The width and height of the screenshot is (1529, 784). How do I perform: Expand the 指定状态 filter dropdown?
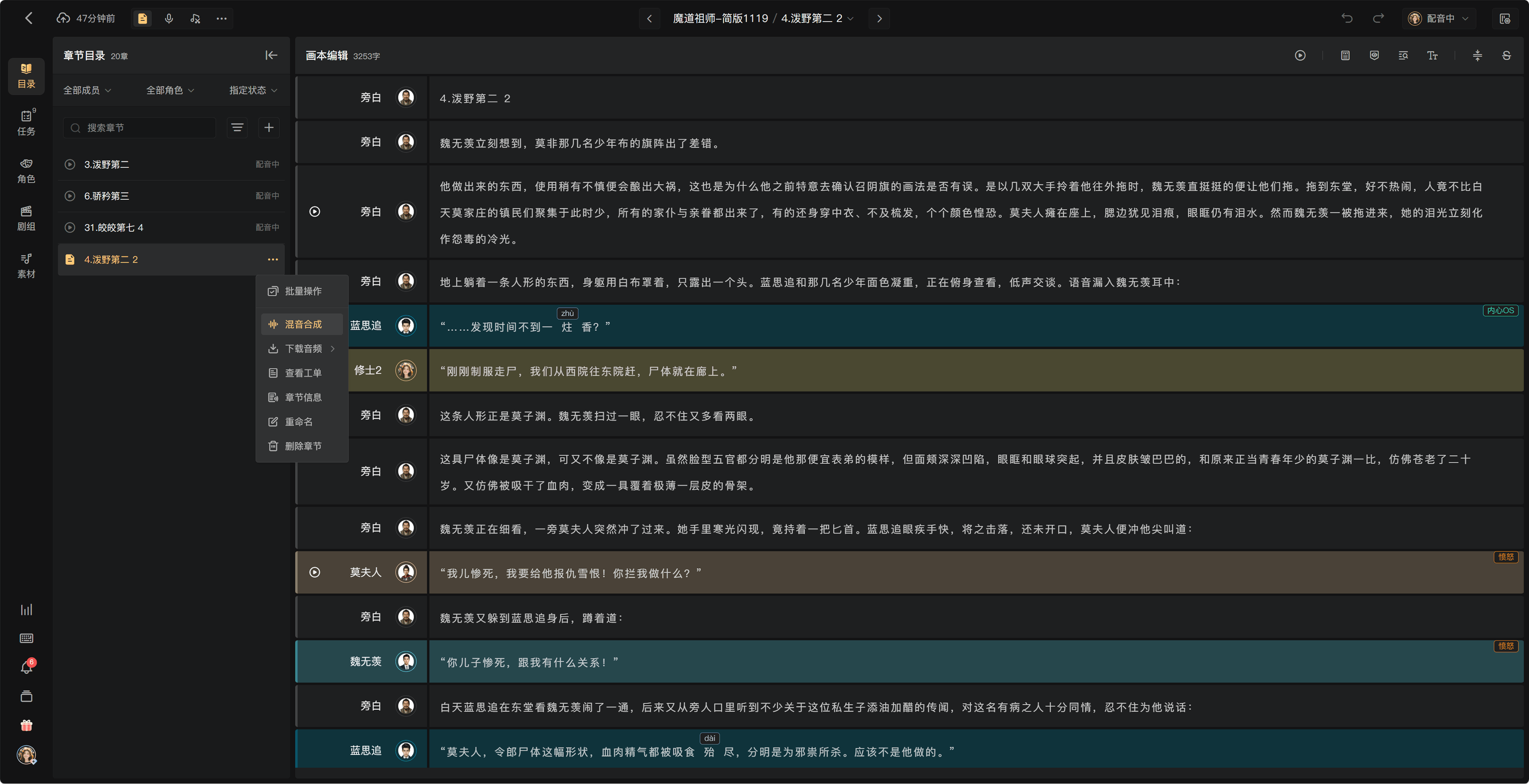pyautogui.click(x=254, y=90)
